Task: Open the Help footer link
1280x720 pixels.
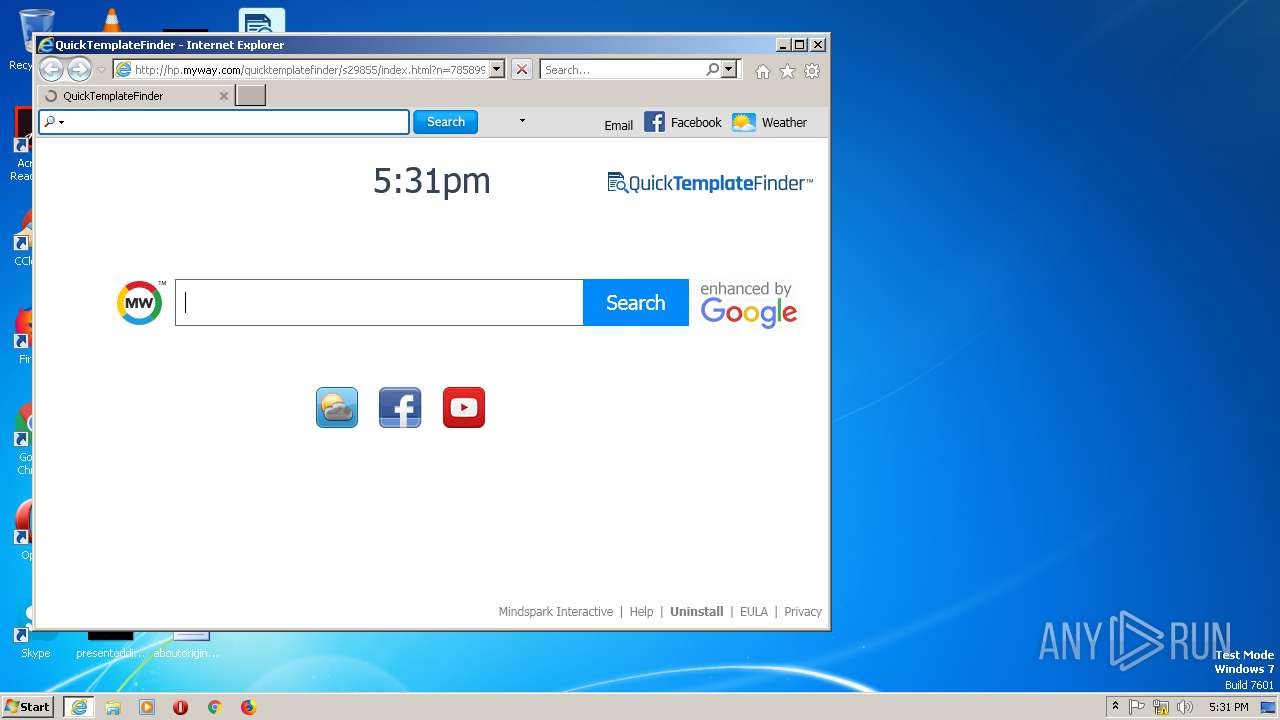Action: 641,612
